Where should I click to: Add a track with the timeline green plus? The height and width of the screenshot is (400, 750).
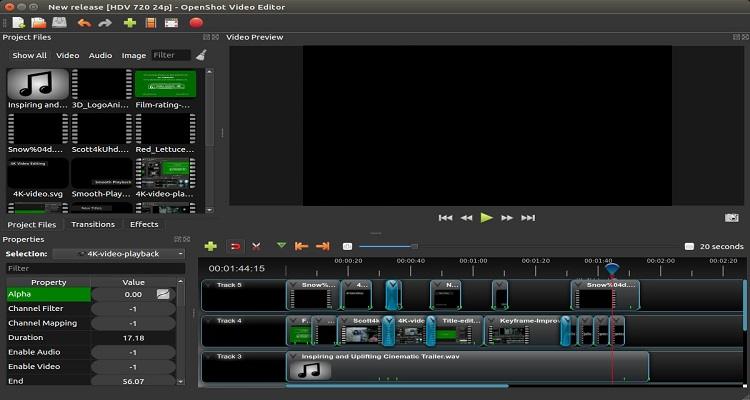click(210, 246)
